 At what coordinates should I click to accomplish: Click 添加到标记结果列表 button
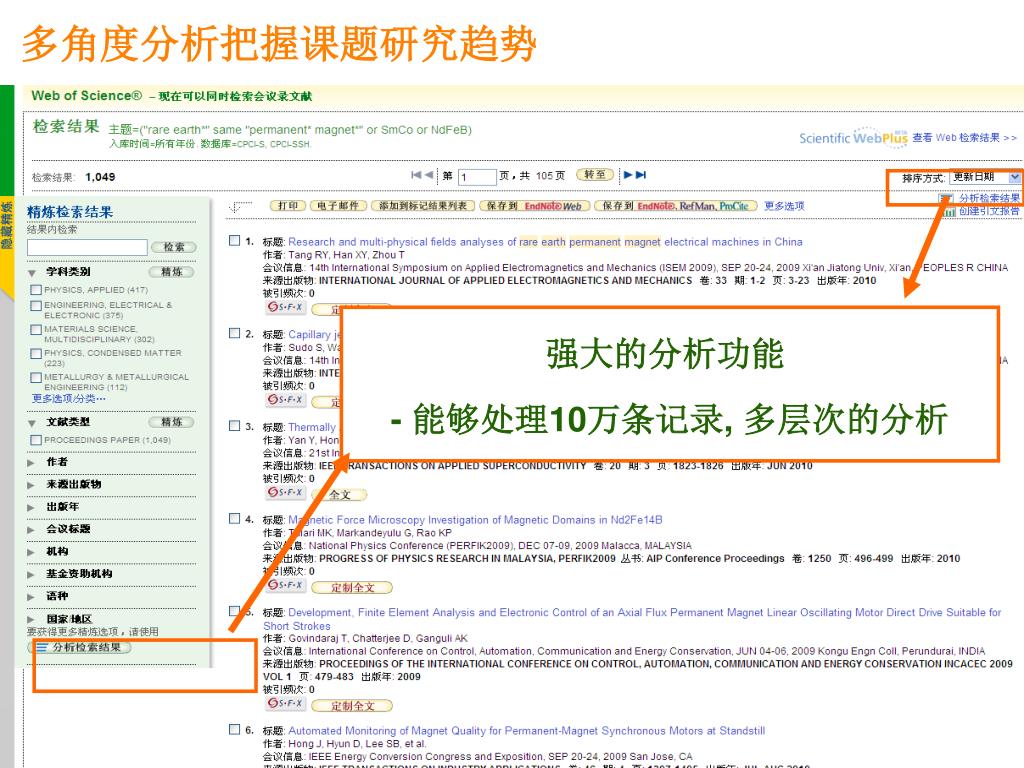pos(423,206)
